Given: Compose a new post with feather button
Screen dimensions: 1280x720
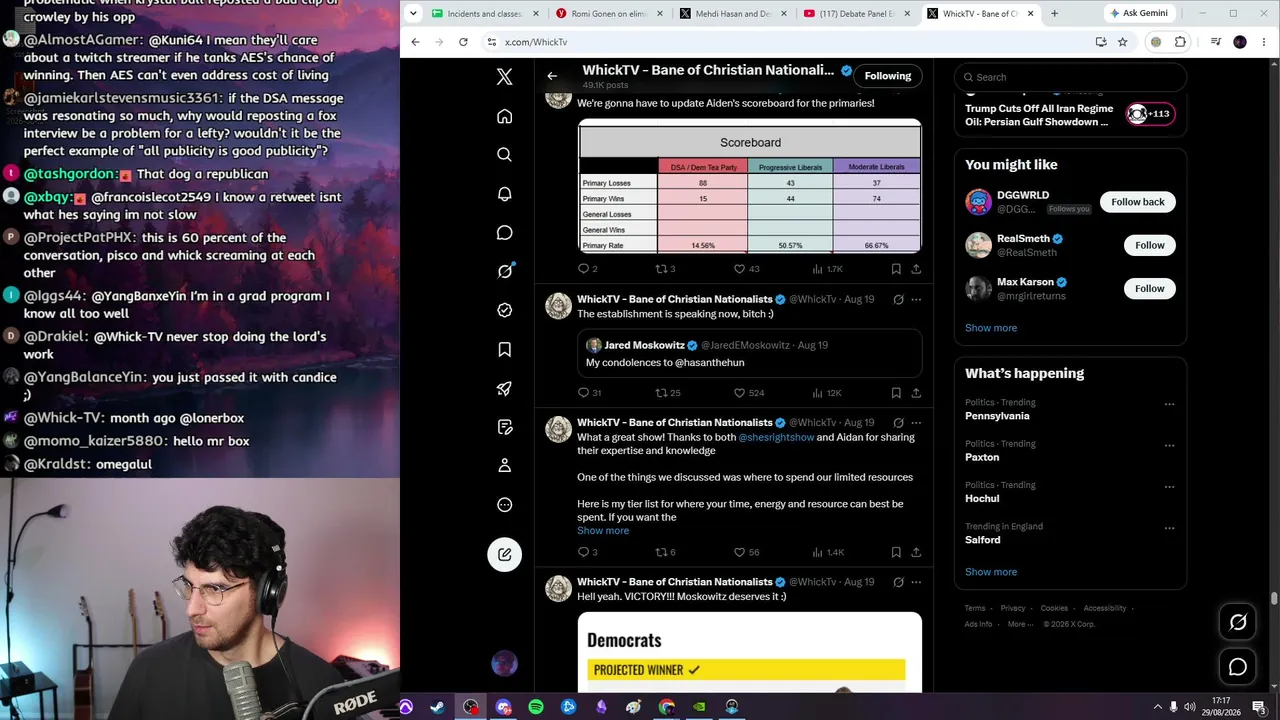Looking at the screenshot, I should [504, 554].
